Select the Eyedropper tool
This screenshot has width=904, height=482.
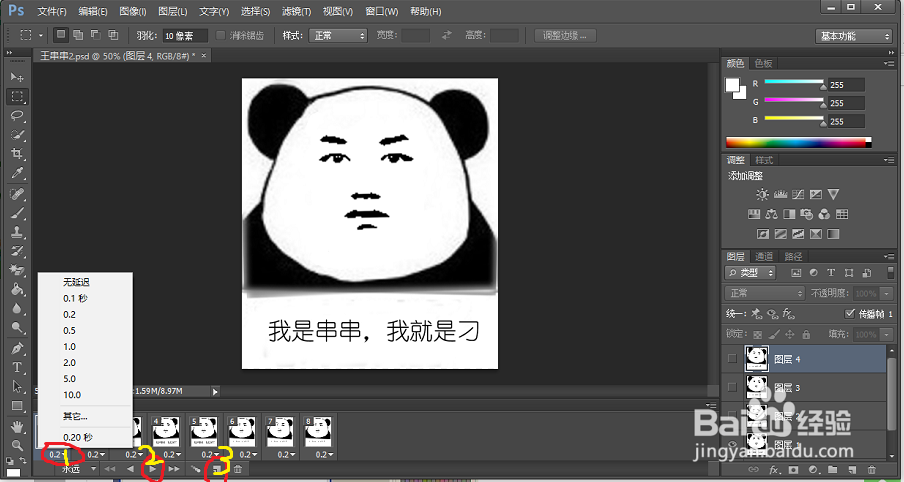click(x=17, y=173)
